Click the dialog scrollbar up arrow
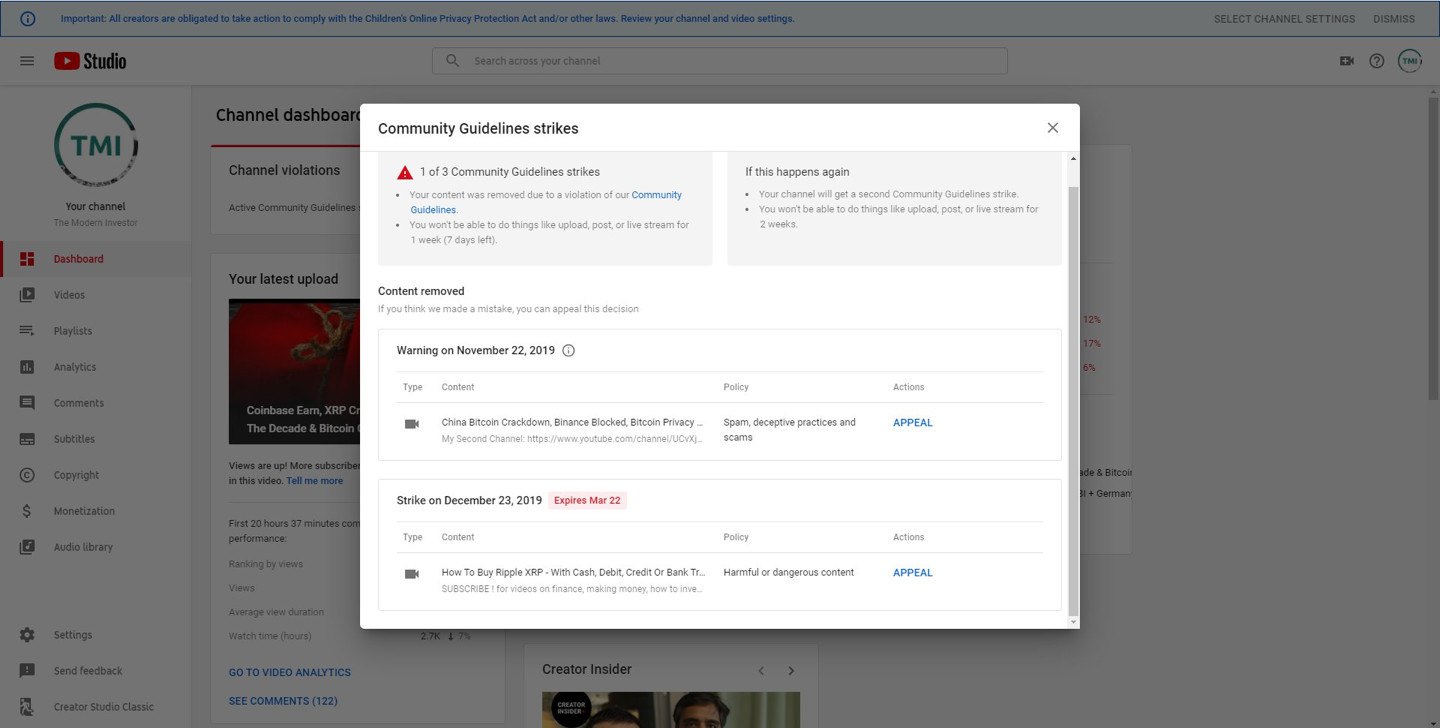The height and width of the screenshot is (728, 1440). tap(1074, 159)
